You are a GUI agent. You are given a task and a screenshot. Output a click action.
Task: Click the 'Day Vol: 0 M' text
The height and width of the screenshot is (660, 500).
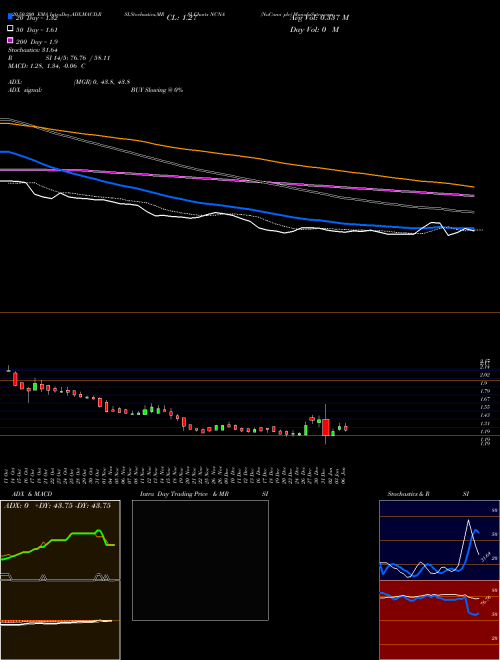[x=314, y=30]
